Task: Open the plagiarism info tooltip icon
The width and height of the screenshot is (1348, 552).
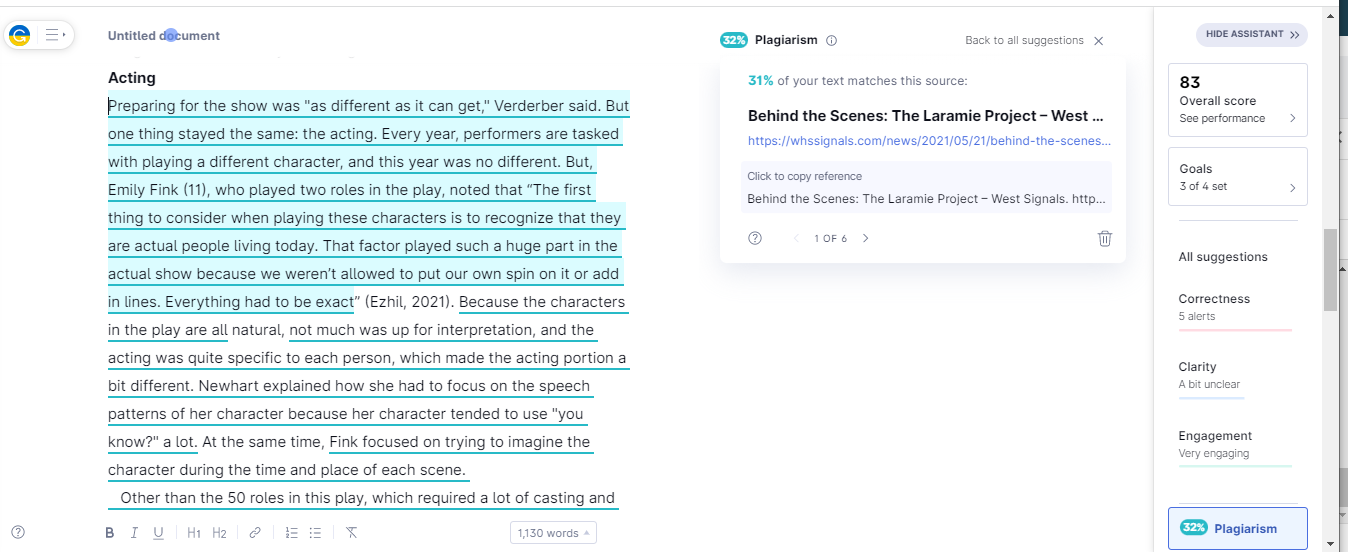Action: [832, 40]
